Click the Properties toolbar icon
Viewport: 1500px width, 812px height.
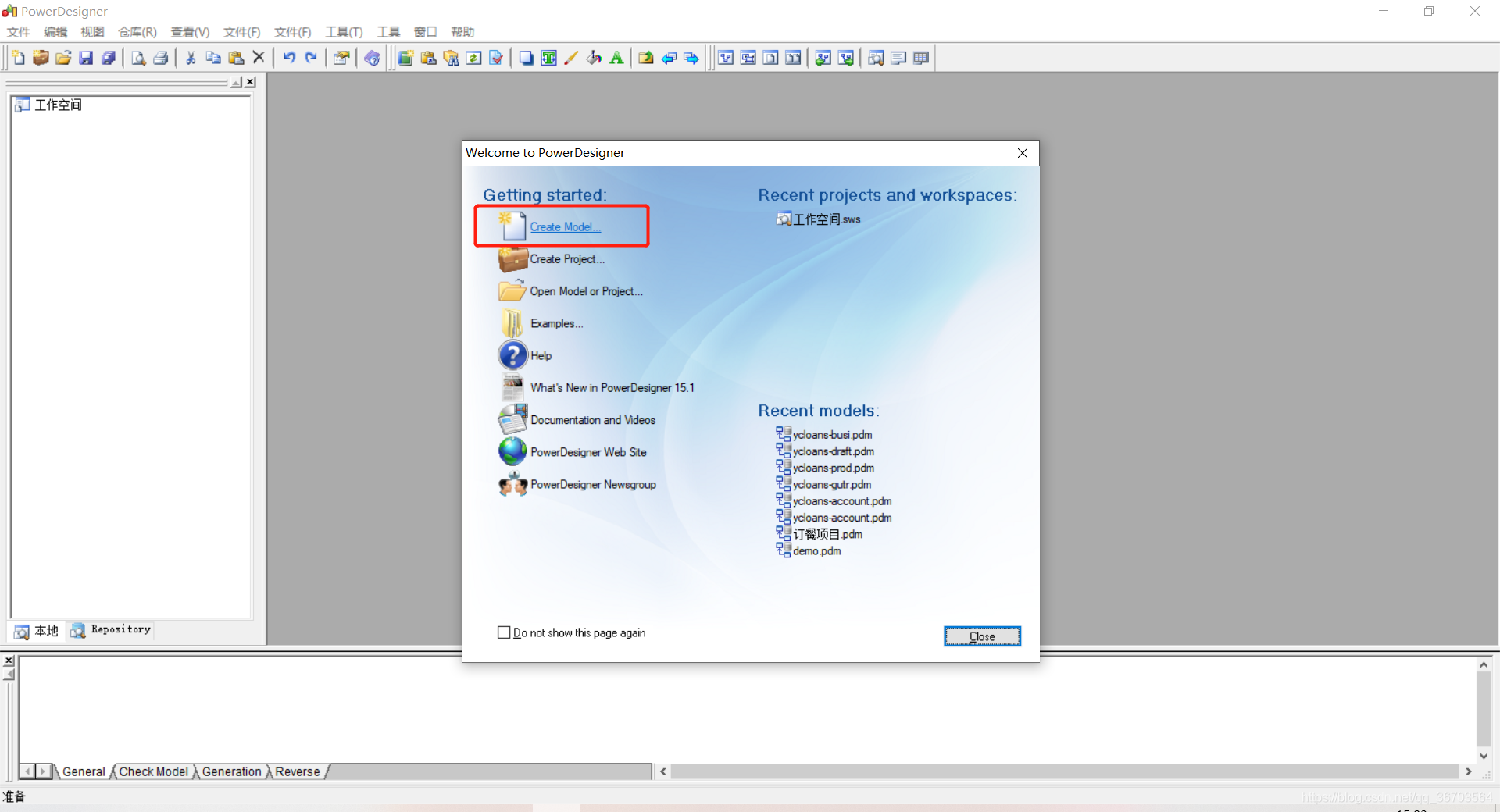tap(341, 58)
